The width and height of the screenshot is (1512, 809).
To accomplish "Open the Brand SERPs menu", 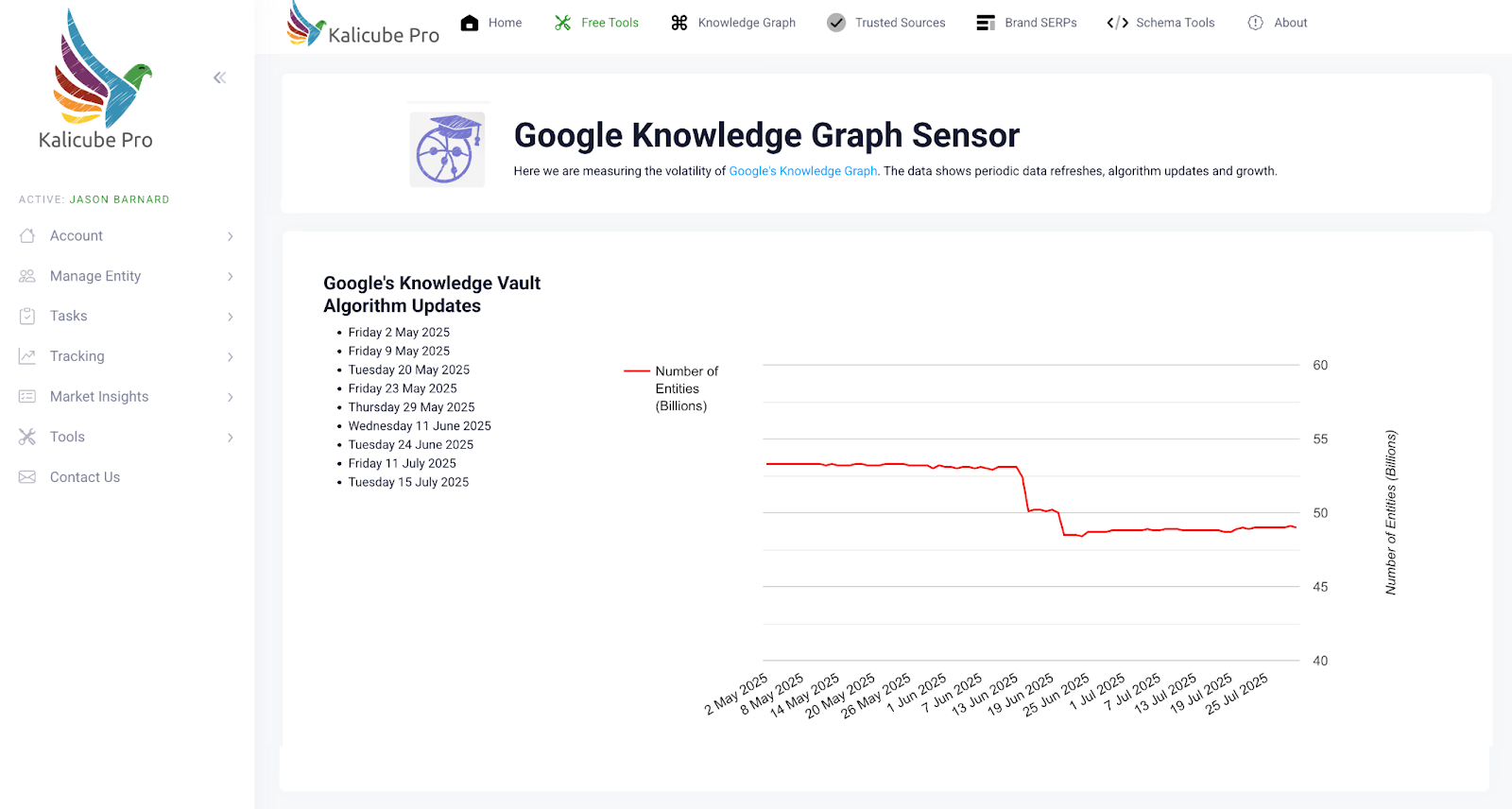I will click(1026, 23).
